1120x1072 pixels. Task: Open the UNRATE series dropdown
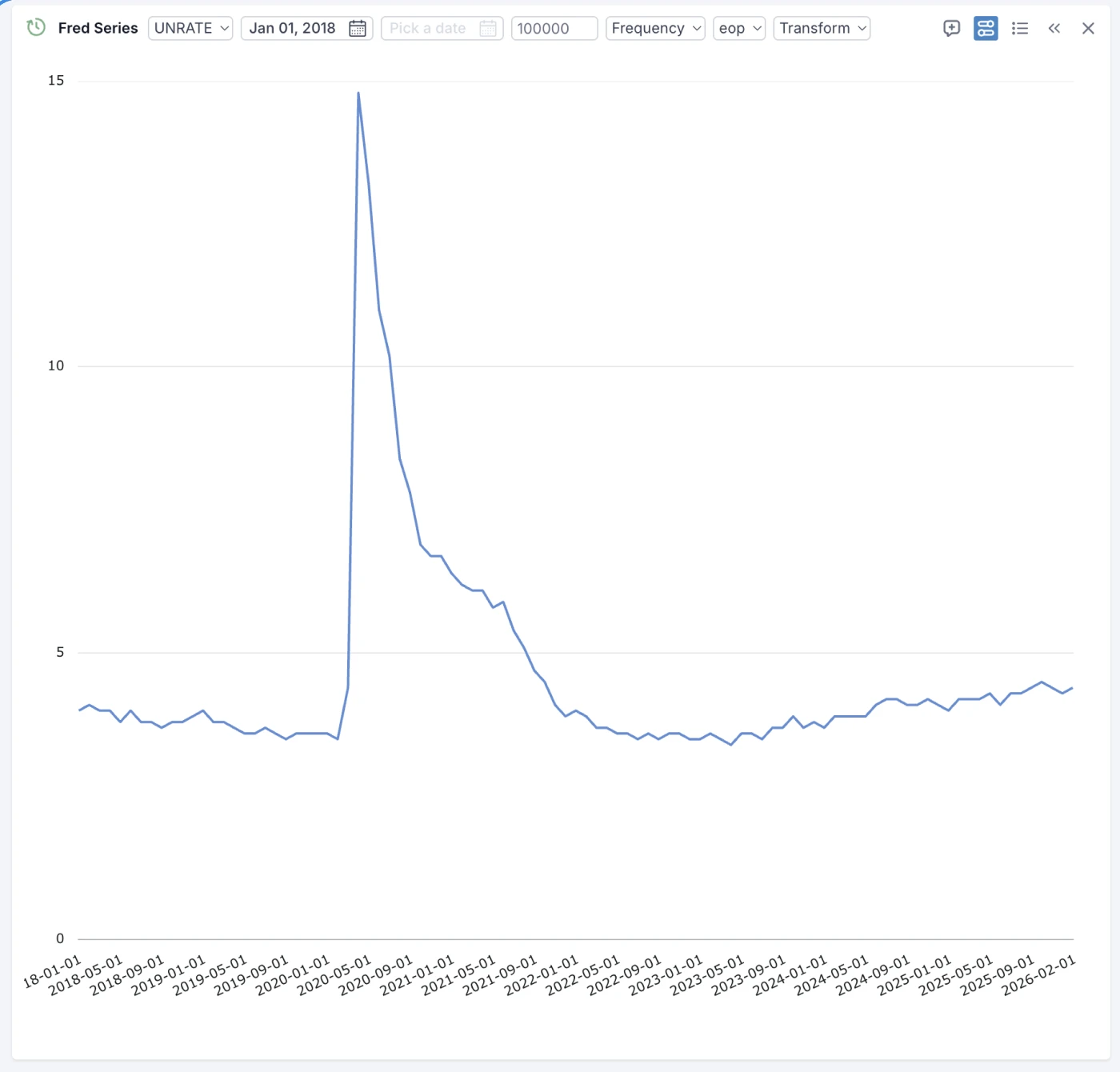[x=190, y=29]
